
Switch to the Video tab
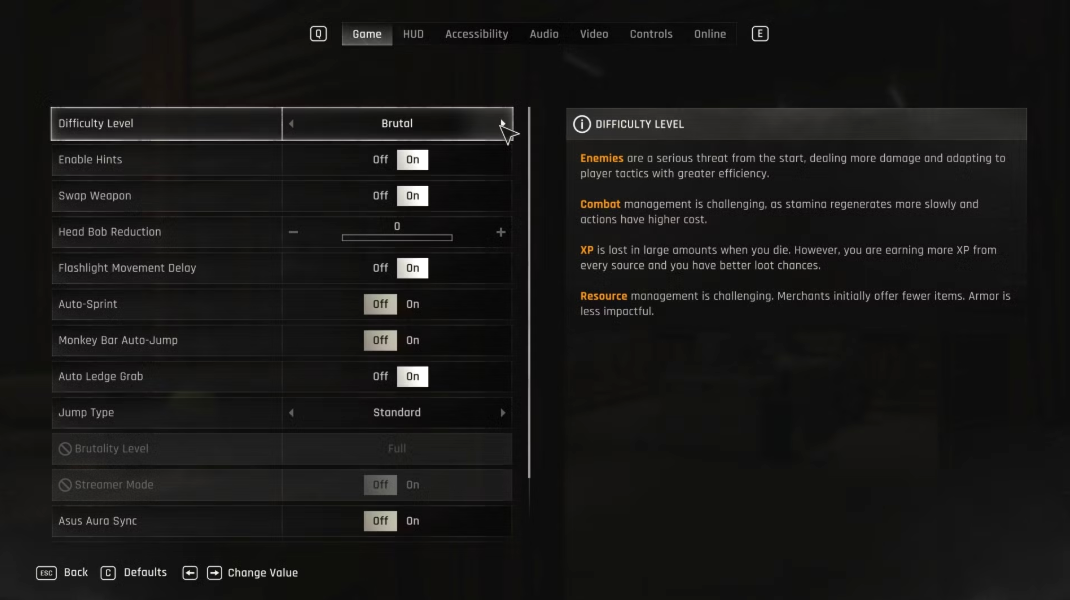(x=594, y=34)
